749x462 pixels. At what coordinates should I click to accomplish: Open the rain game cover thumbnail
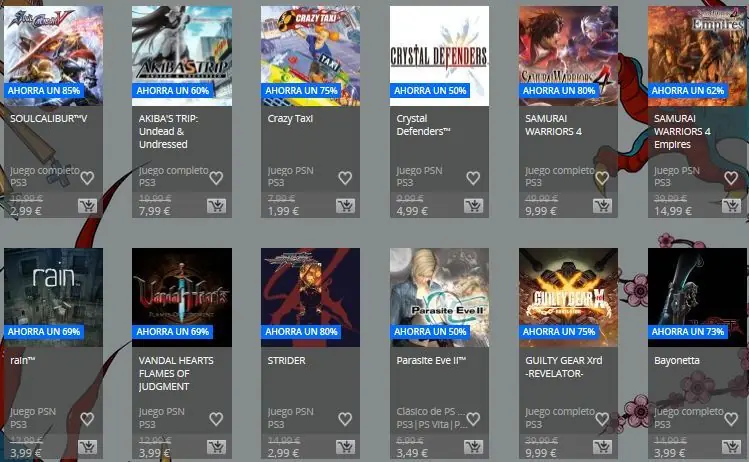click(54, 297)
